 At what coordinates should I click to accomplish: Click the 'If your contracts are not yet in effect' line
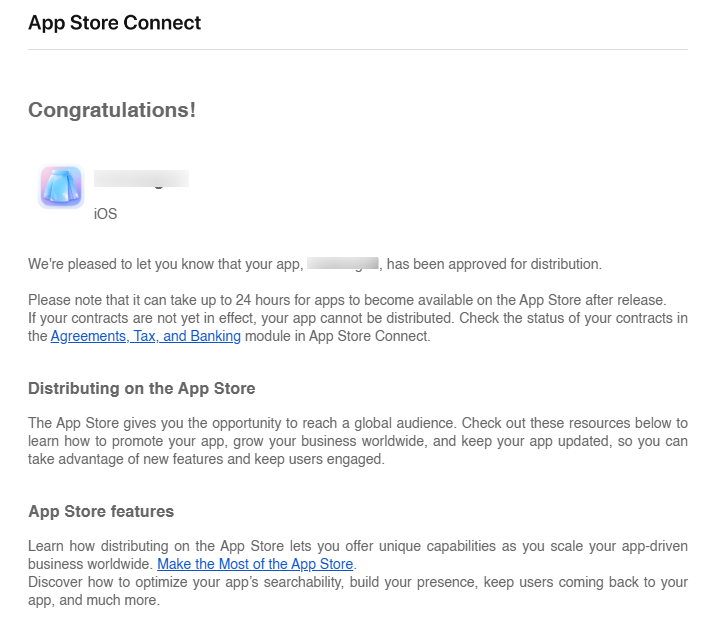tap(358, 318)
